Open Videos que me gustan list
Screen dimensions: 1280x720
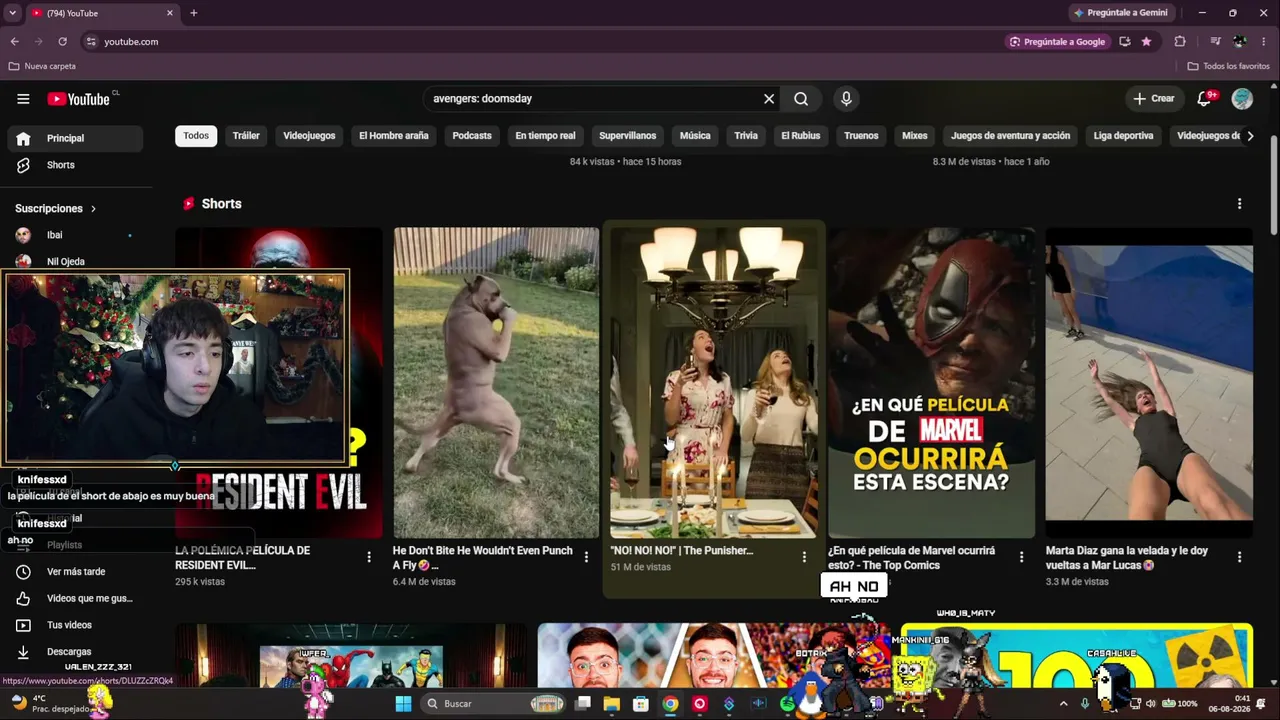pos(76,598)
